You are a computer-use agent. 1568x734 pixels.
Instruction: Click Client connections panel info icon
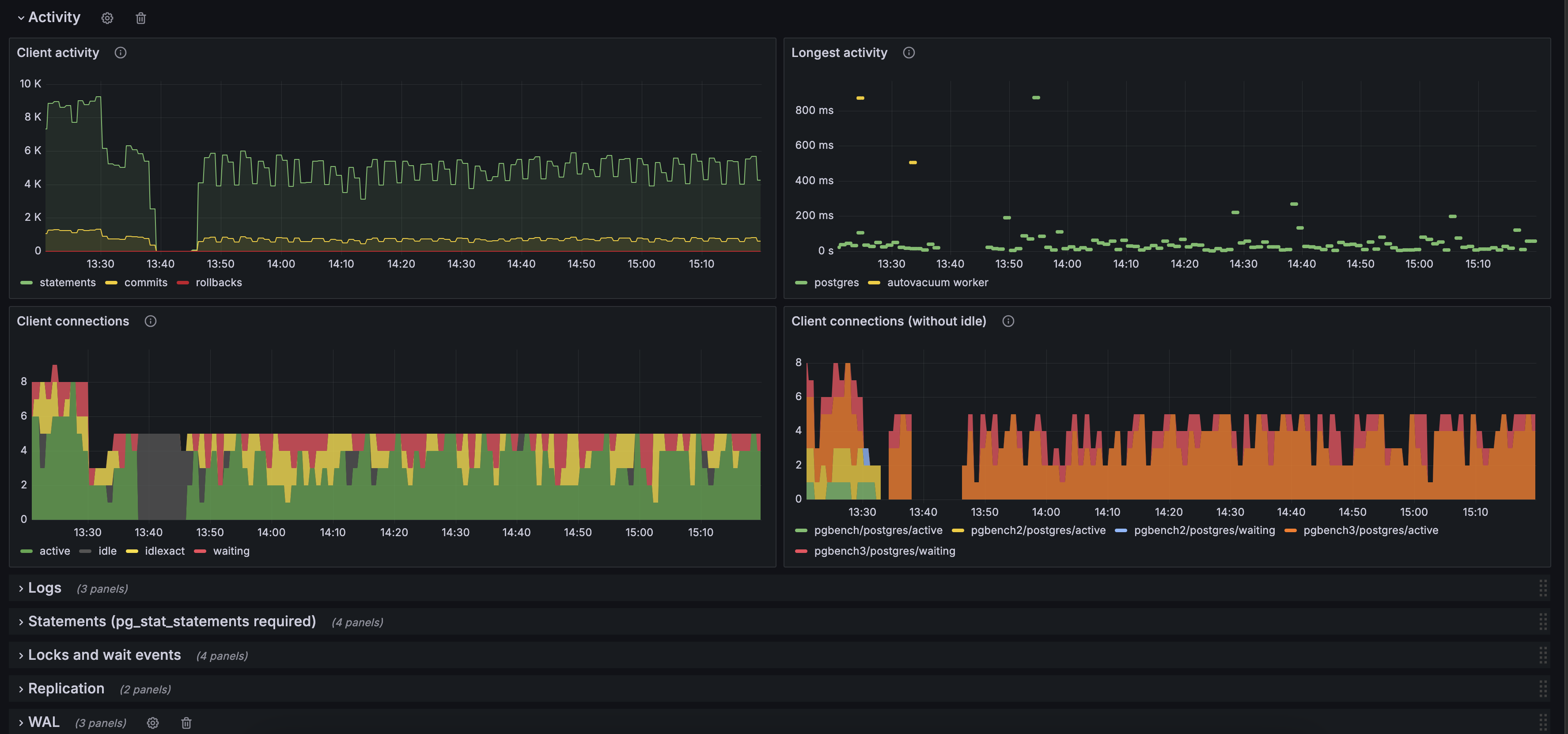[150, 322]
